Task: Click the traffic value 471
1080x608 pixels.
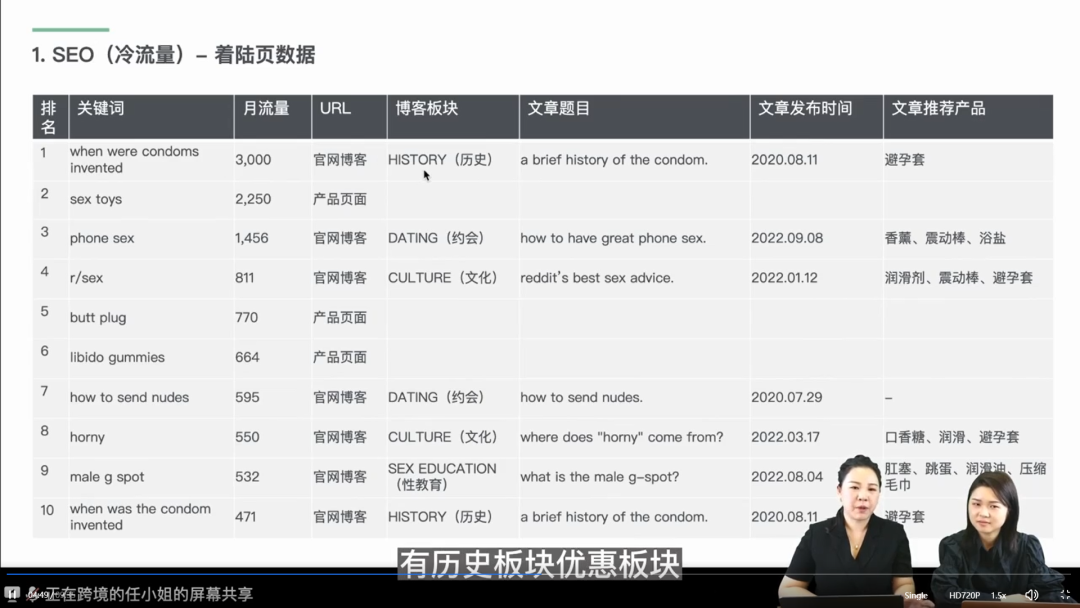Action: tap(245, 516)
